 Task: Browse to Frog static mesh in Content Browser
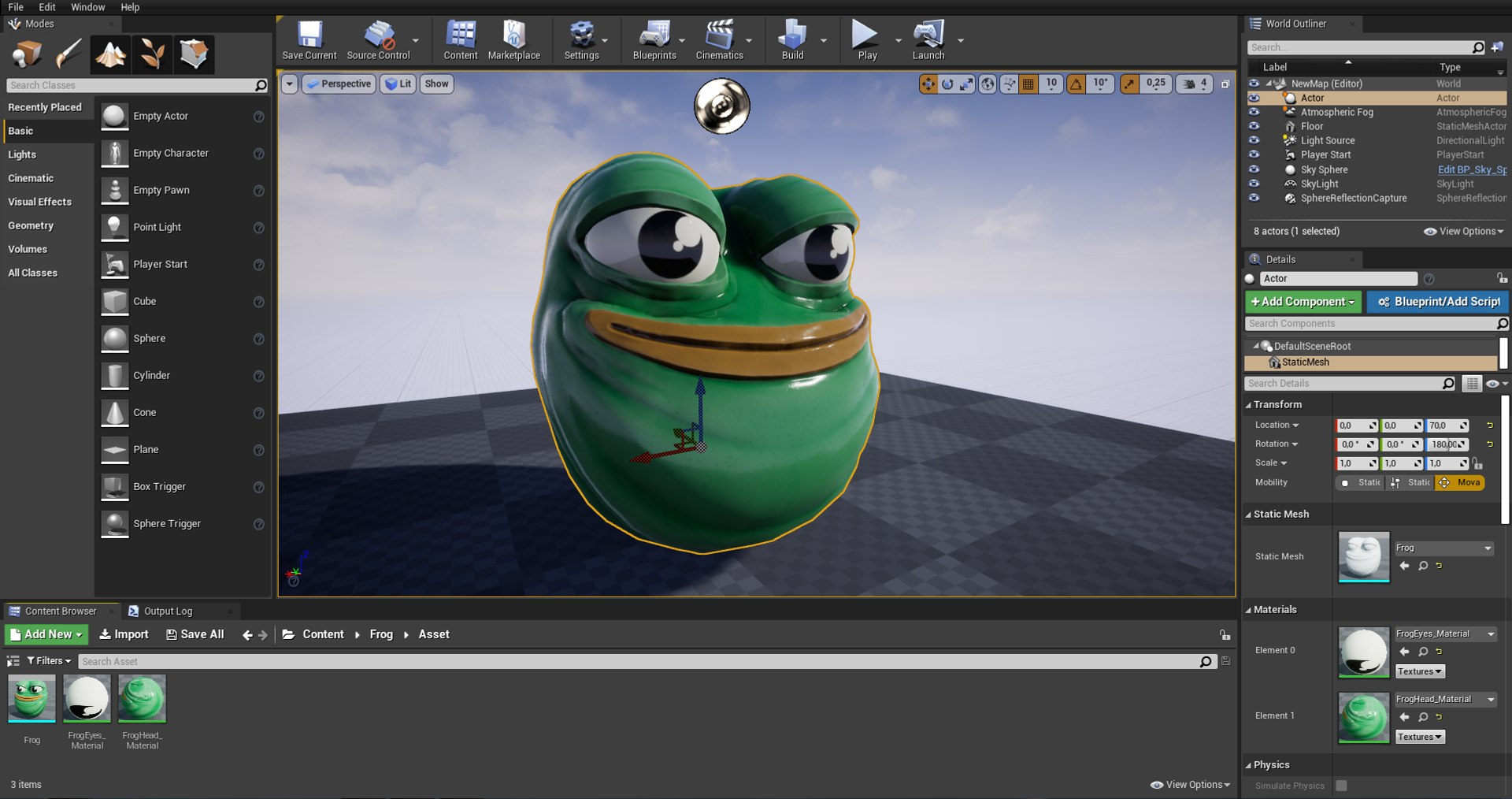(1423, 566)
